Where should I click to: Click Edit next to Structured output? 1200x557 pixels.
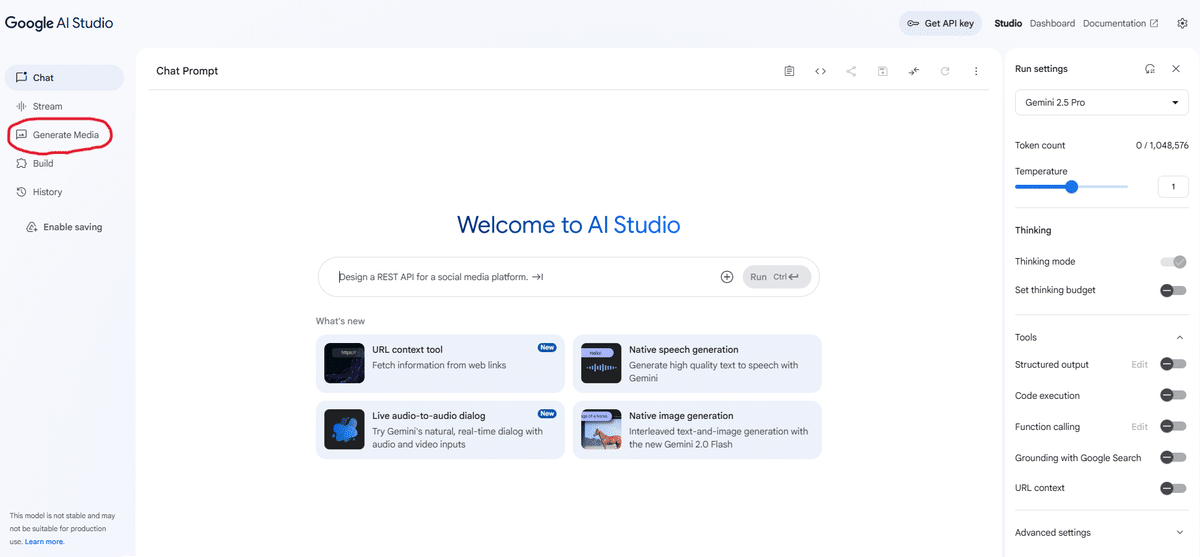click(1139, 365)
